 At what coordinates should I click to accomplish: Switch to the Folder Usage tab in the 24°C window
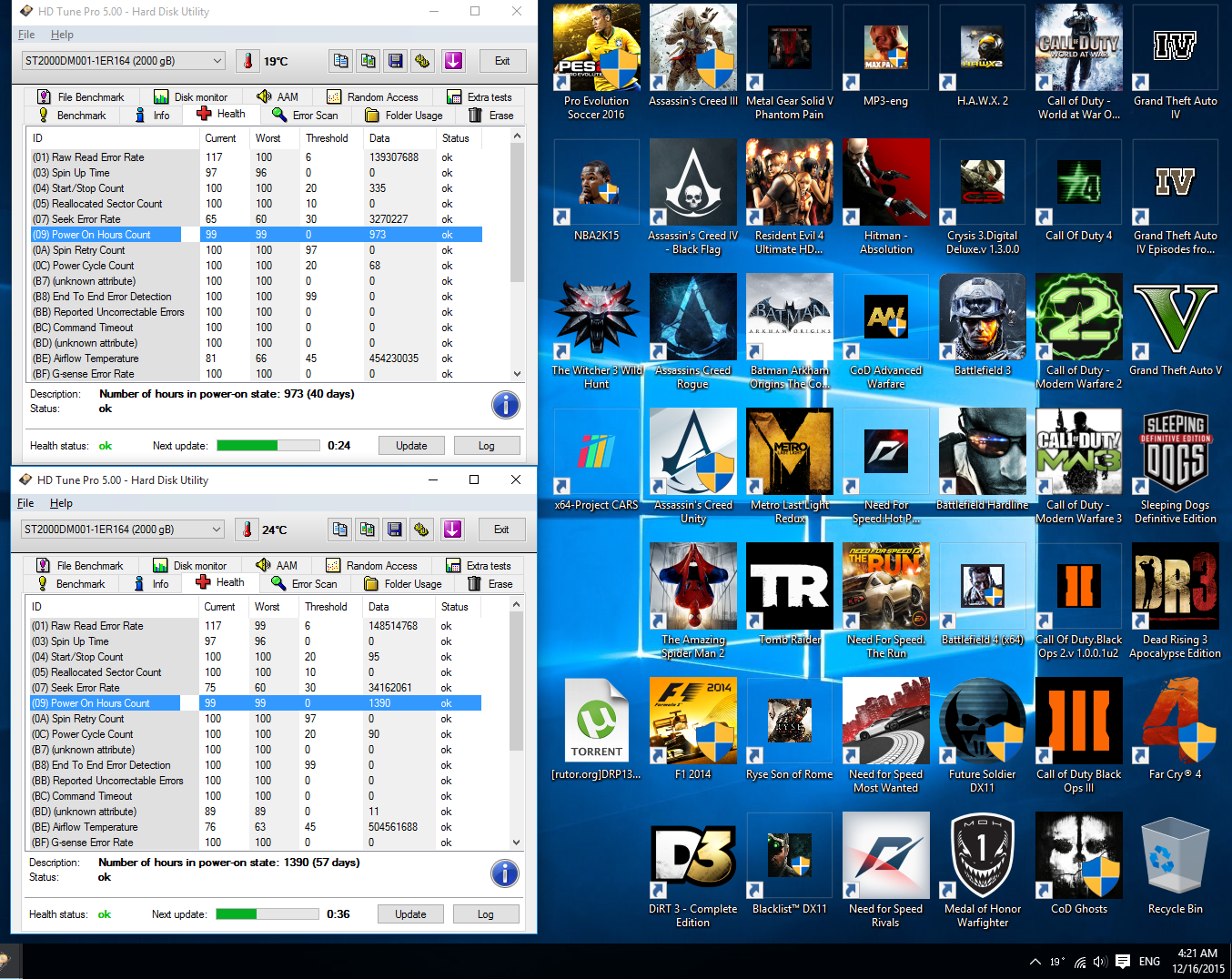pos(402,584)
